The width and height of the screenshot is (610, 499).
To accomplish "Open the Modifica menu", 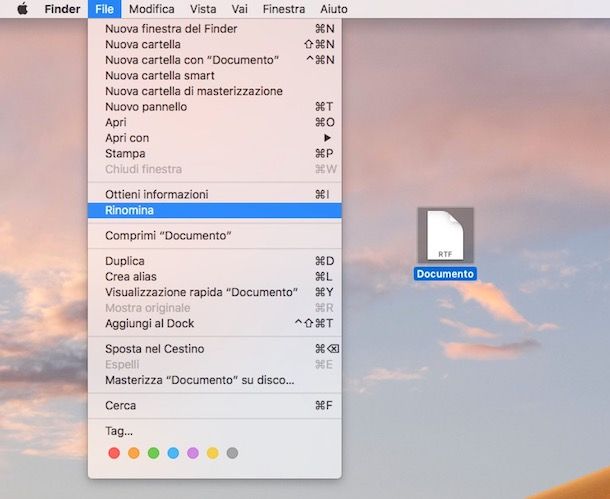I will pos(151,9).
